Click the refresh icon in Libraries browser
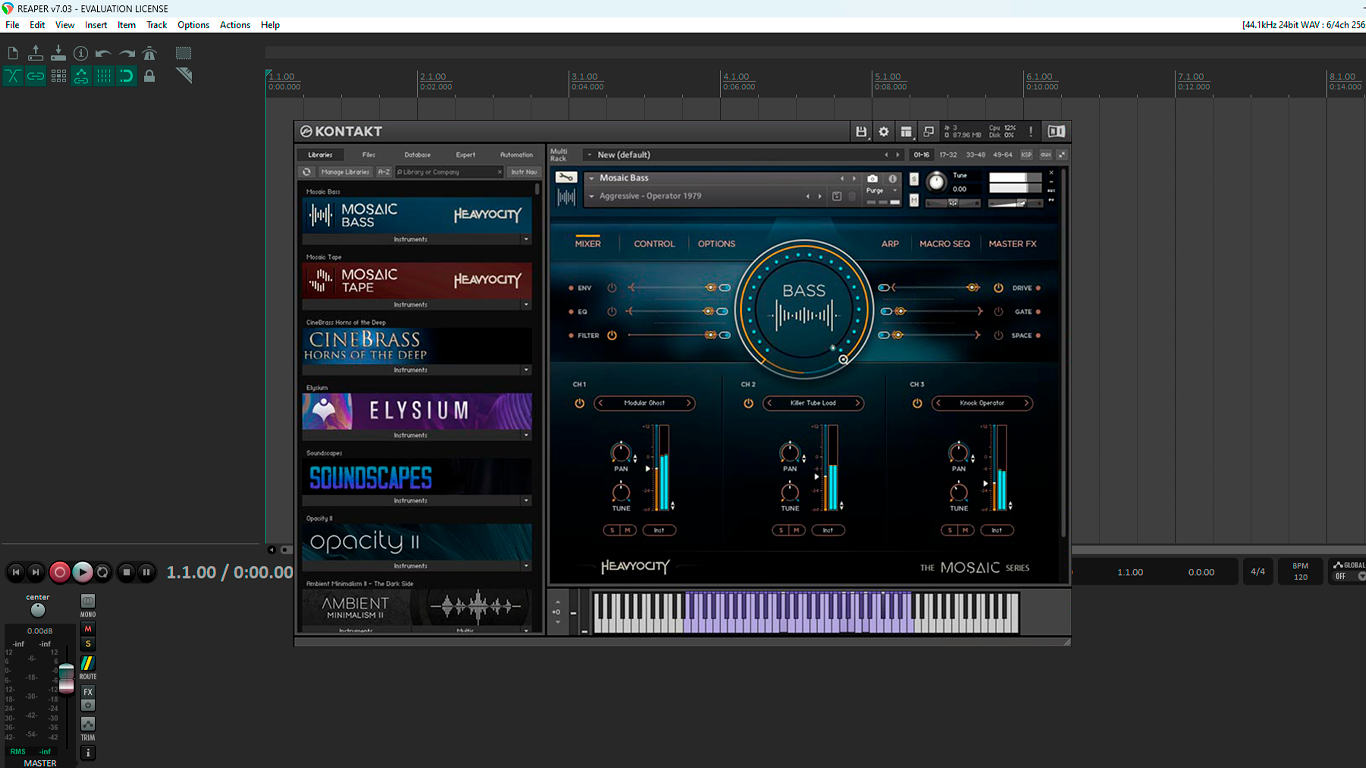The height and width of the screenshot is (768, 1366). 307,172
